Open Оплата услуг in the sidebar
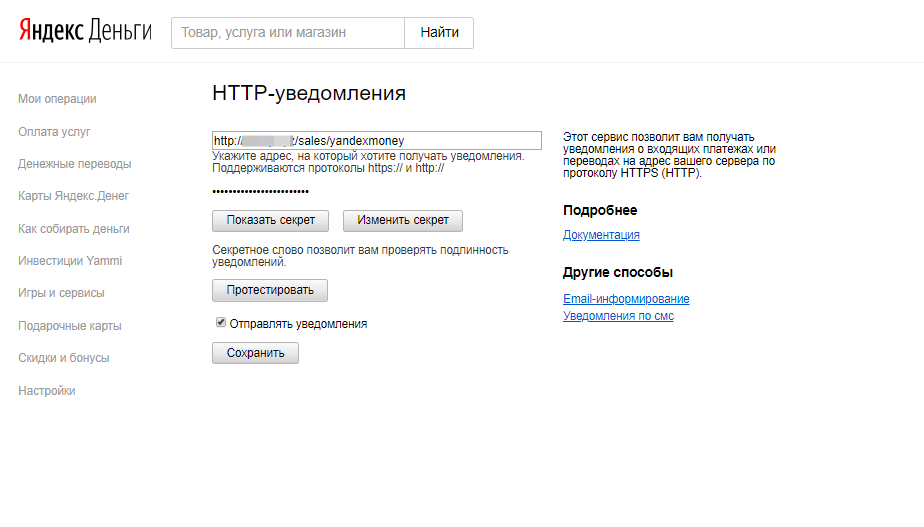The image size is (924, 527). click(x=54, y=132)
